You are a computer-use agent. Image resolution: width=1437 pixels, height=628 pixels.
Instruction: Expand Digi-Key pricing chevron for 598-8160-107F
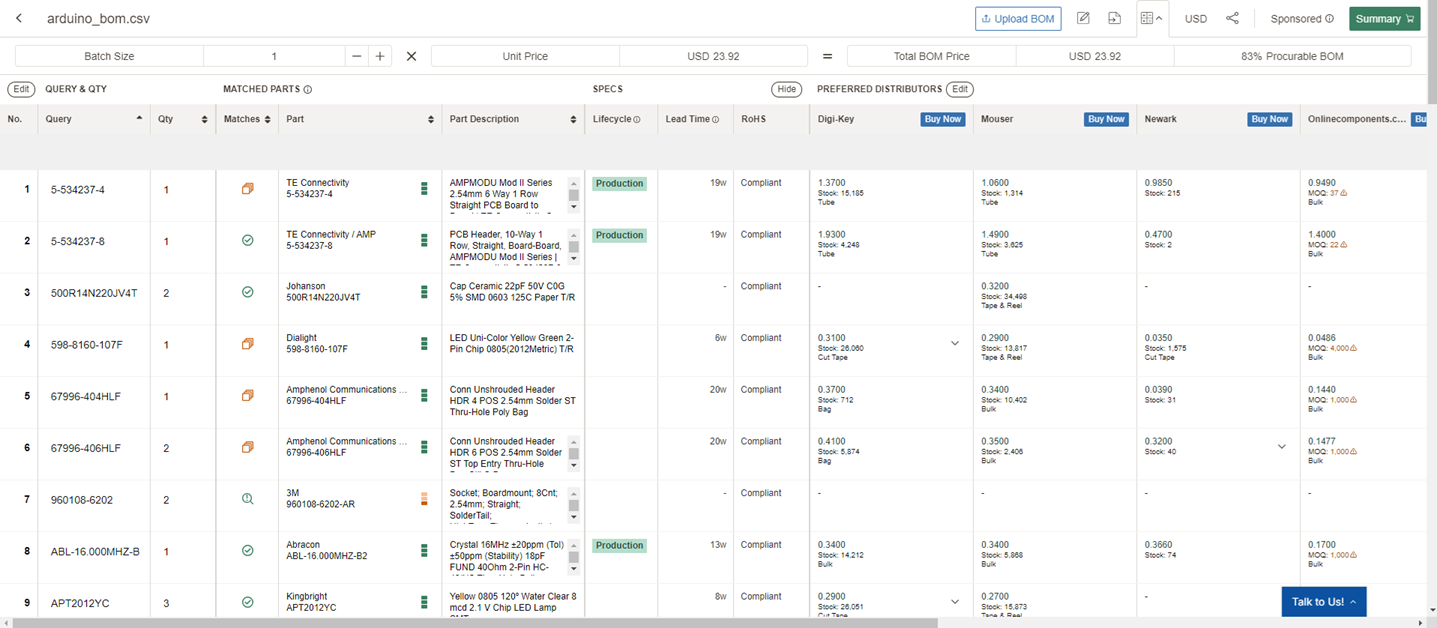[954, 343]
